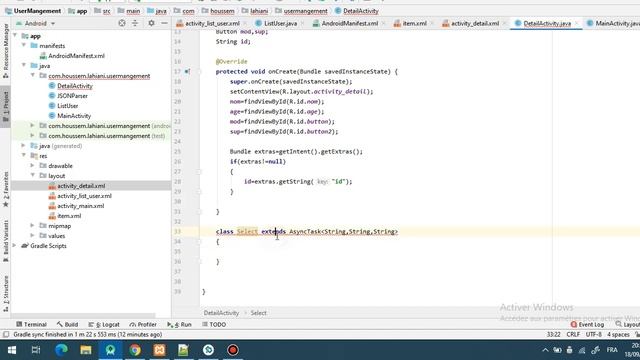Open Structure side panel

[x=6, y=294]
